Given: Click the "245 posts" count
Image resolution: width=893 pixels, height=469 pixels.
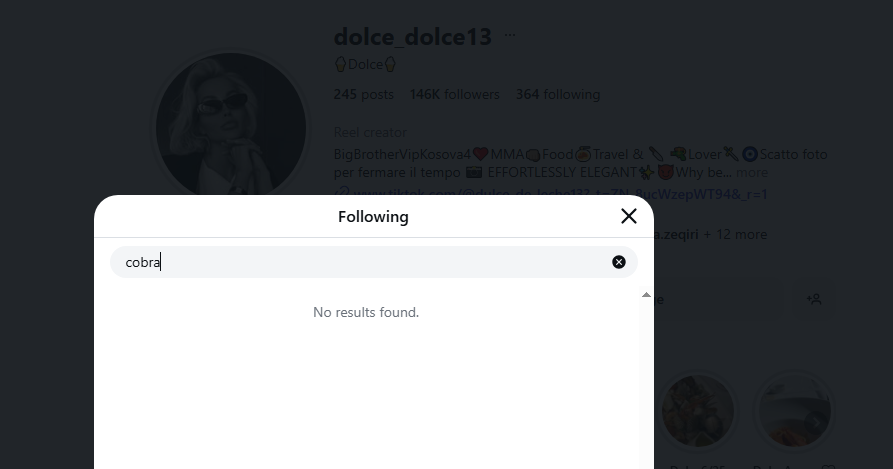Looking at the screenshot, I should (x=363, y=95).
